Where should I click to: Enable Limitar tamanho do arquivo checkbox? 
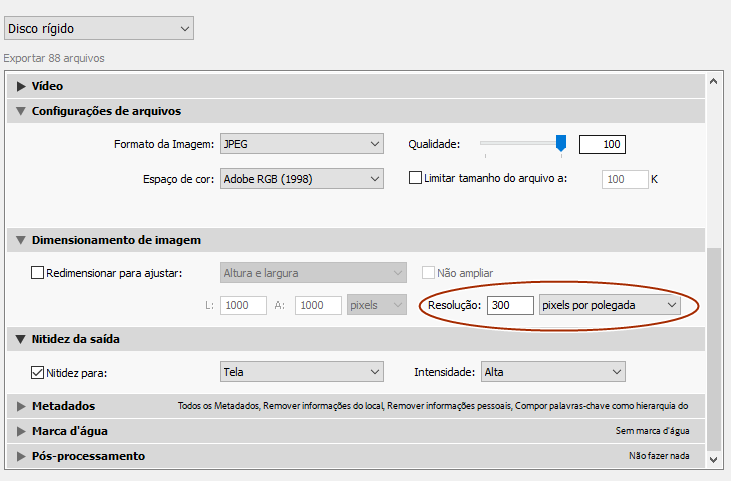click(417, 179)
